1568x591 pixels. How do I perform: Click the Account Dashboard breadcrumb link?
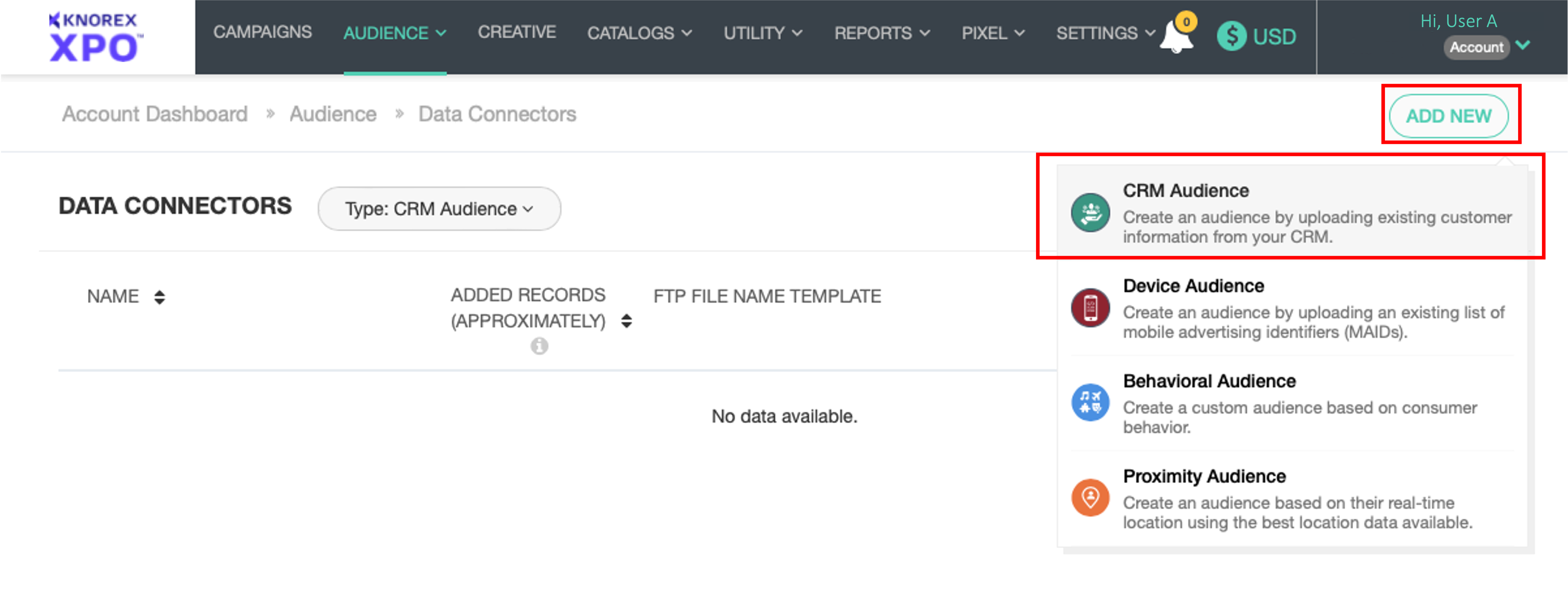point(155,114)
